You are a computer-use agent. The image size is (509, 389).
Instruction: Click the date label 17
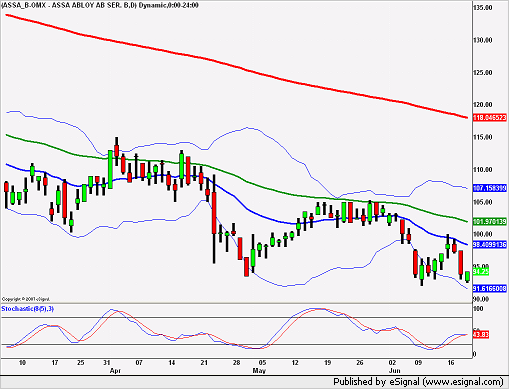tap(55, 363)
